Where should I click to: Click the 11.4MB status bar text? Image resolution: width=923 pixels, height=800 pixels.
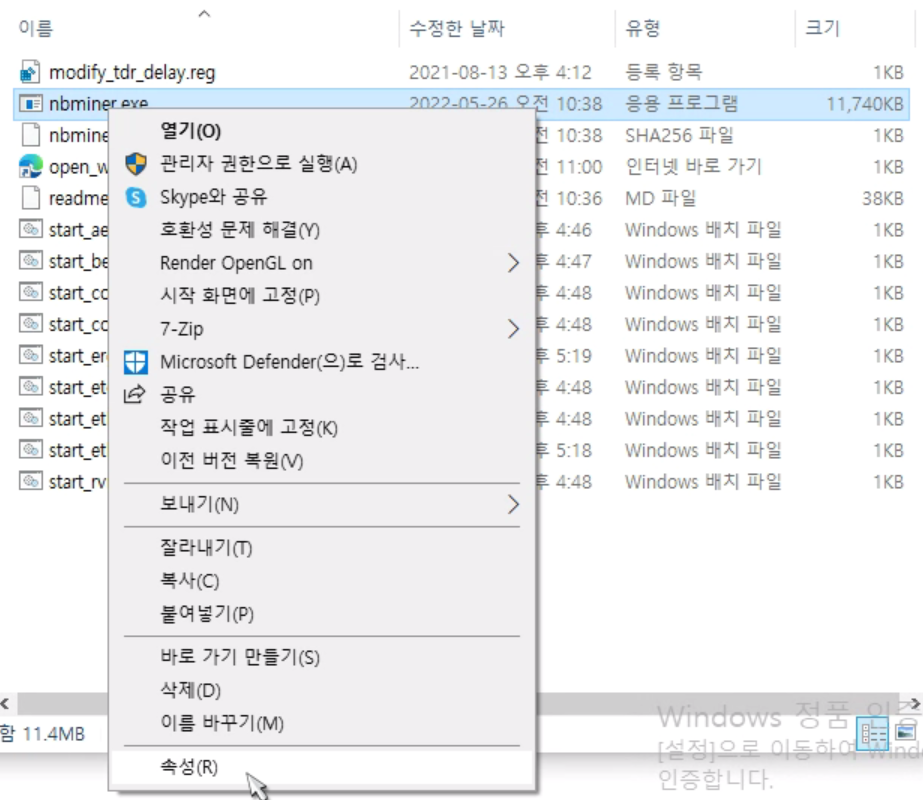point(53,733)
